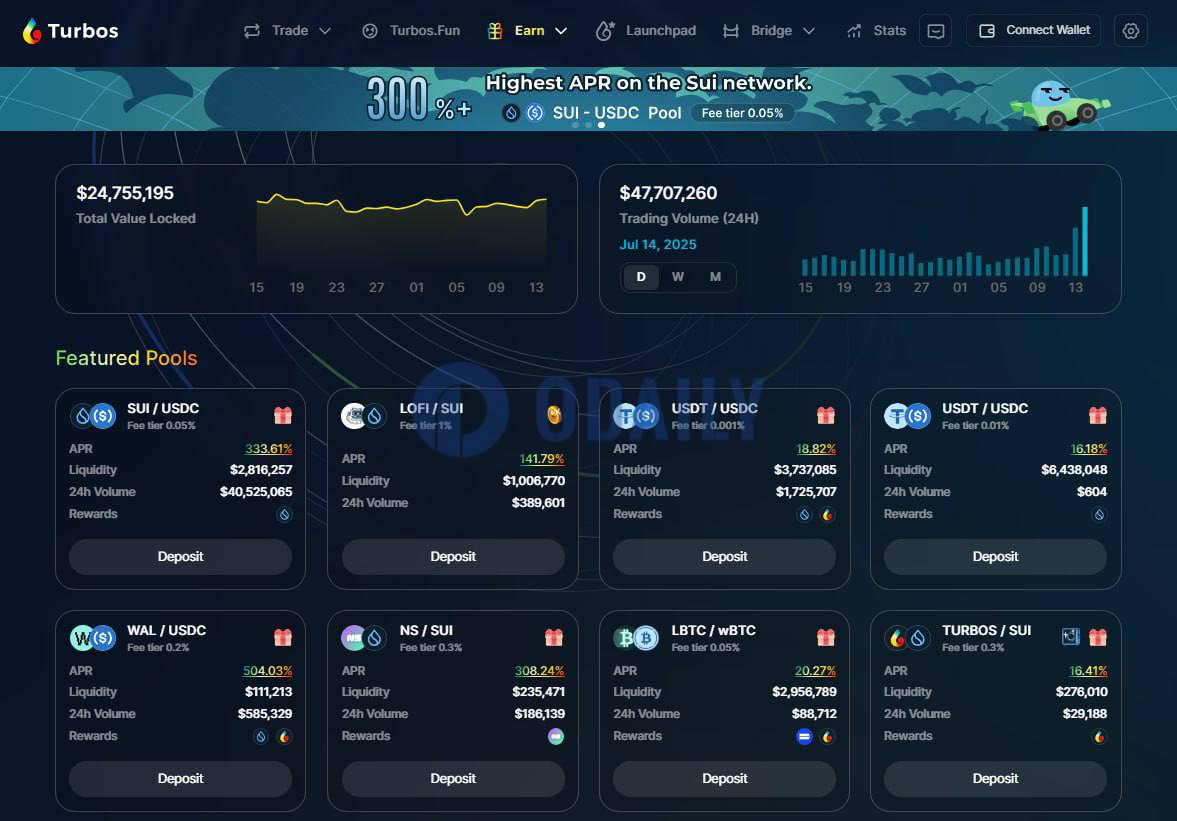Screen dimensions: 1177x821
Task: Click SUI reward icon in SUI / USDC card
Action: [284, 515]
